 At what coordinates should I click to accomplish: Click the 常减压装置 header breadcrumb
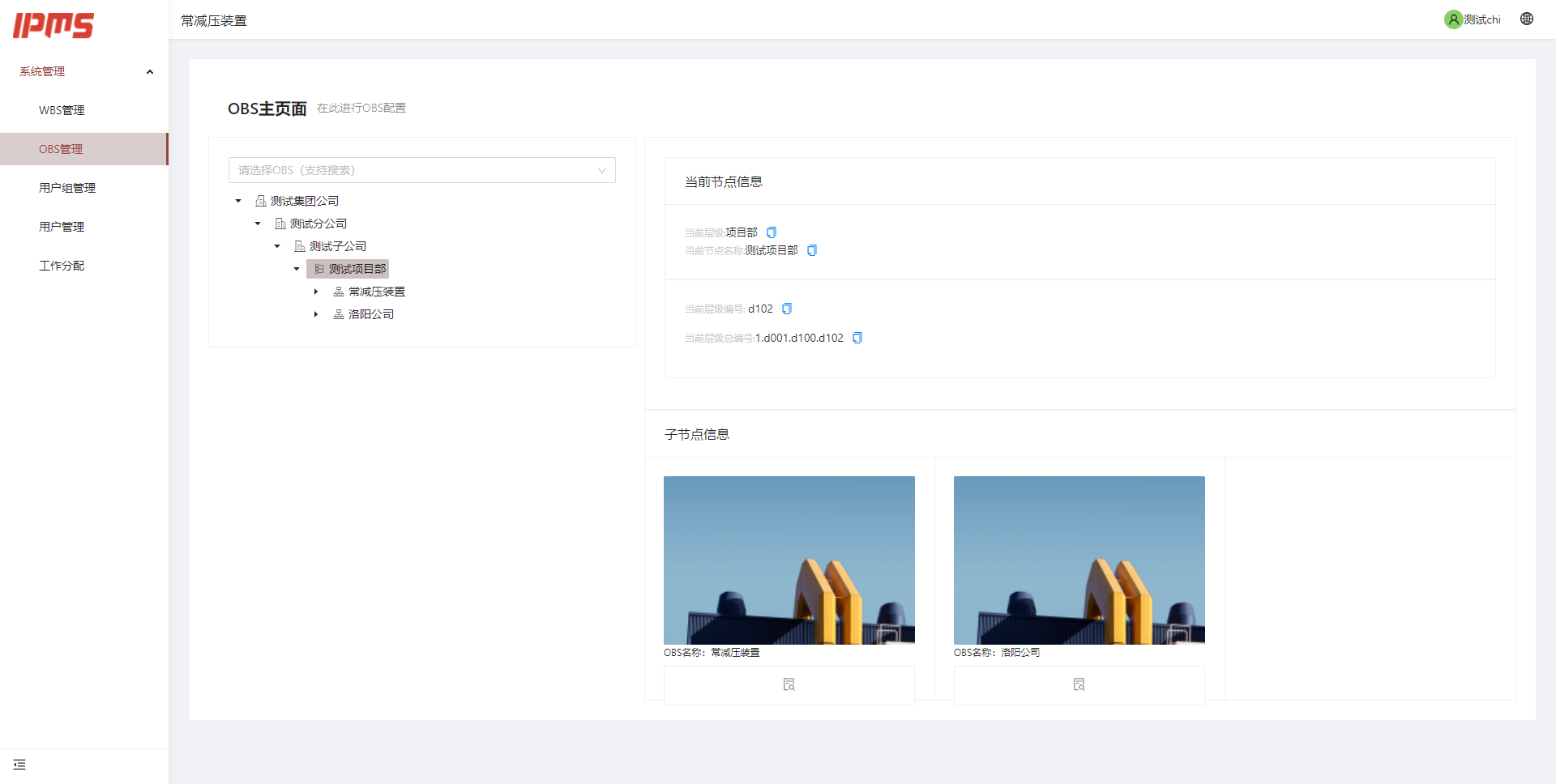coord(214,20)
